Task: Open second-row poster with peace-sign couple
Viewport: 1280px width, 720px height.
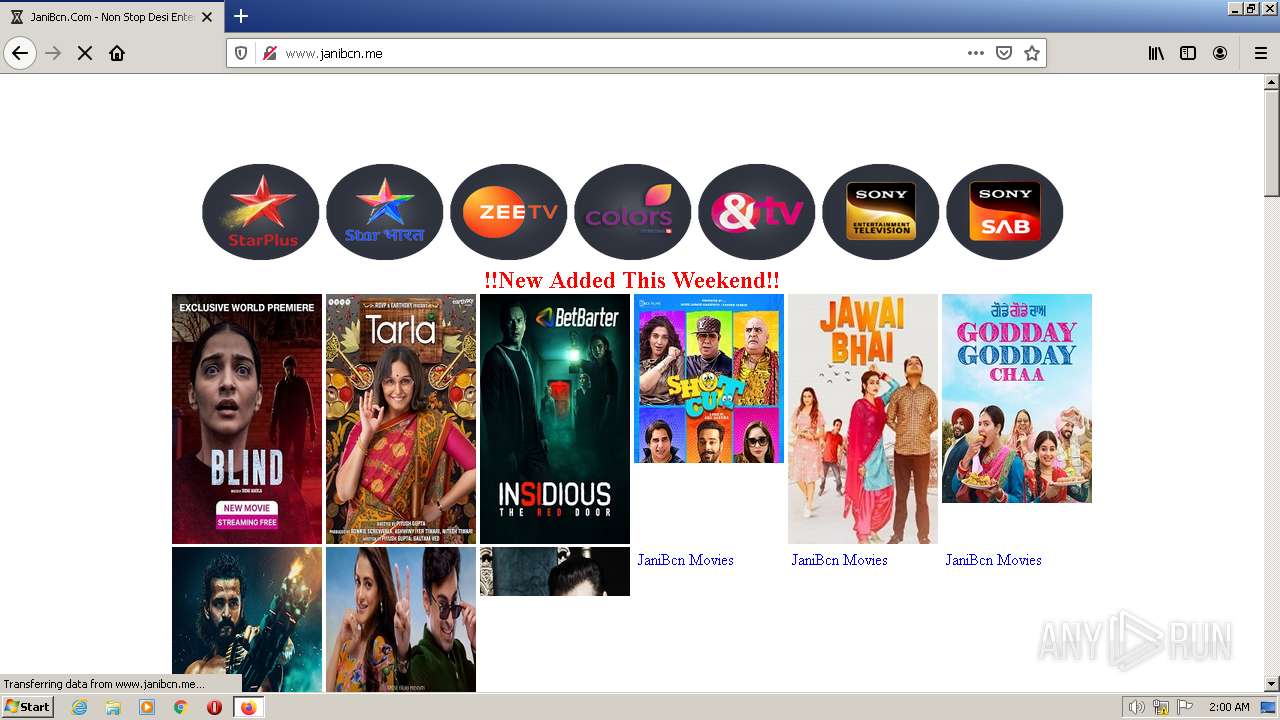Action: click(401, 619)
